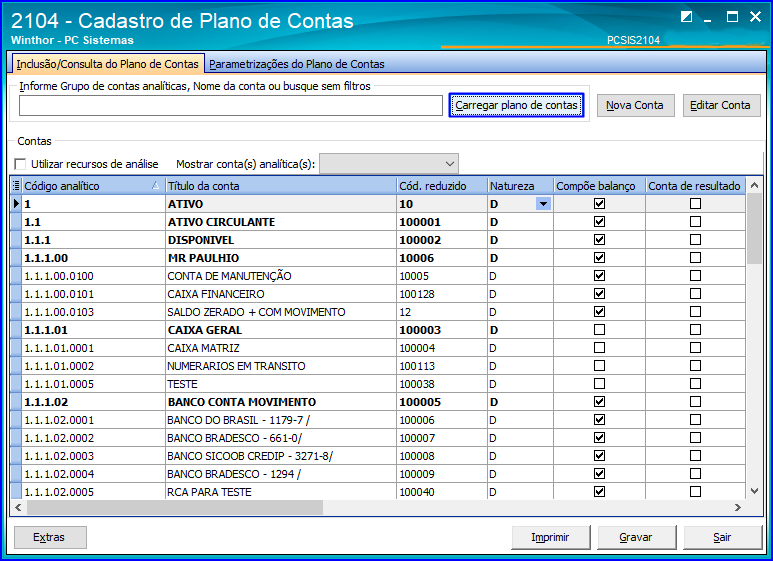The image size is (773, 561).
Task: Uncheck Compõe balanço for RCA PARA TESTE
Action: coord(599,491)
